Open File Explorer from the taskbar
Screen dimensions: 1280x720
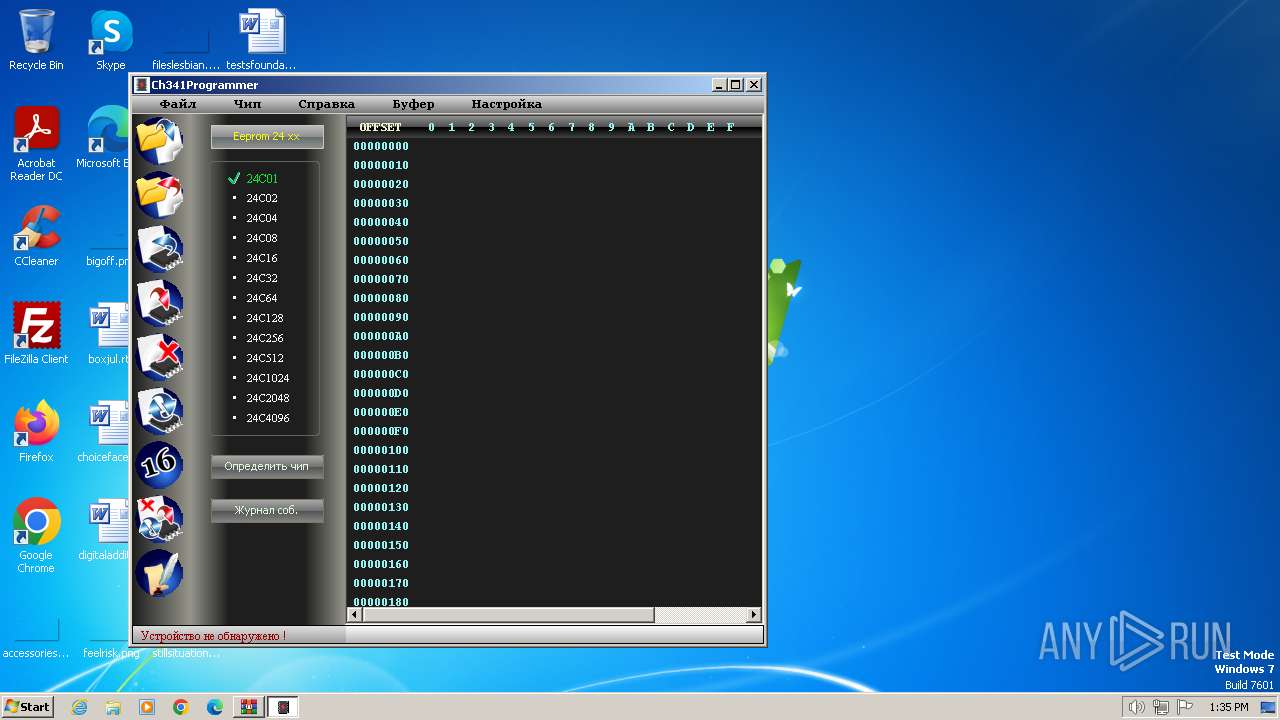(x=113, y=707)
